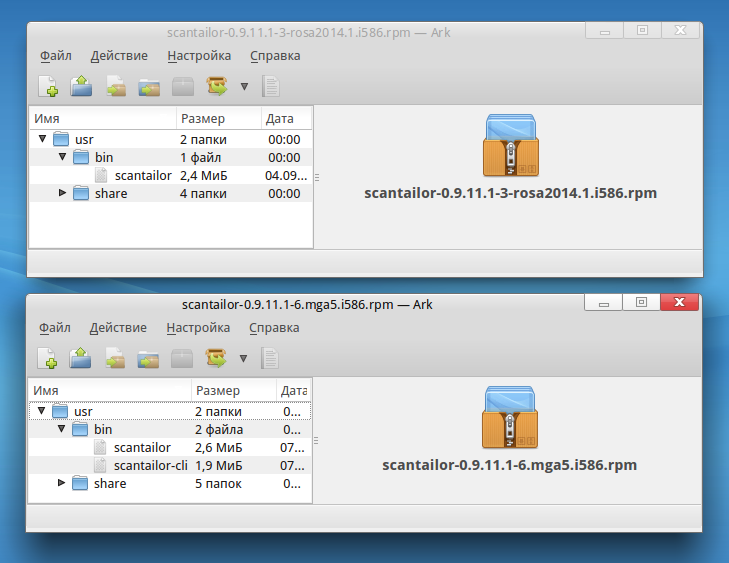Select scantailor file name in mga5 window

[x=142, y=448]
